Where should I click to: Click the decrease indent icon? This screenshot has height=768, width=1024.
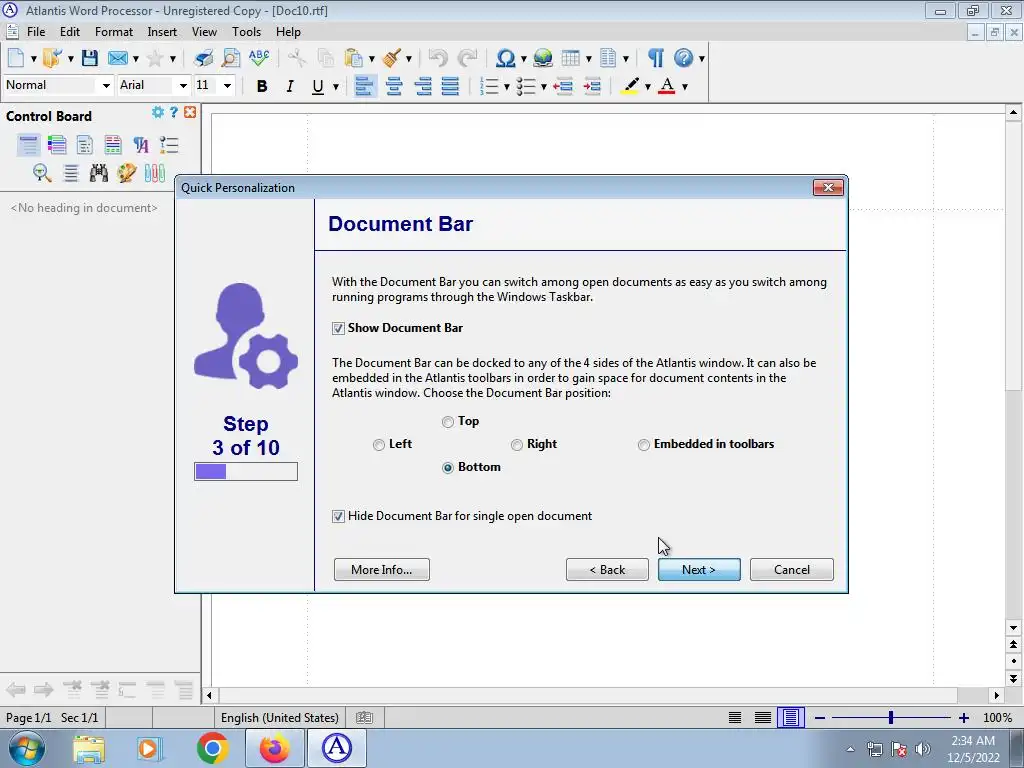(563, 86)
